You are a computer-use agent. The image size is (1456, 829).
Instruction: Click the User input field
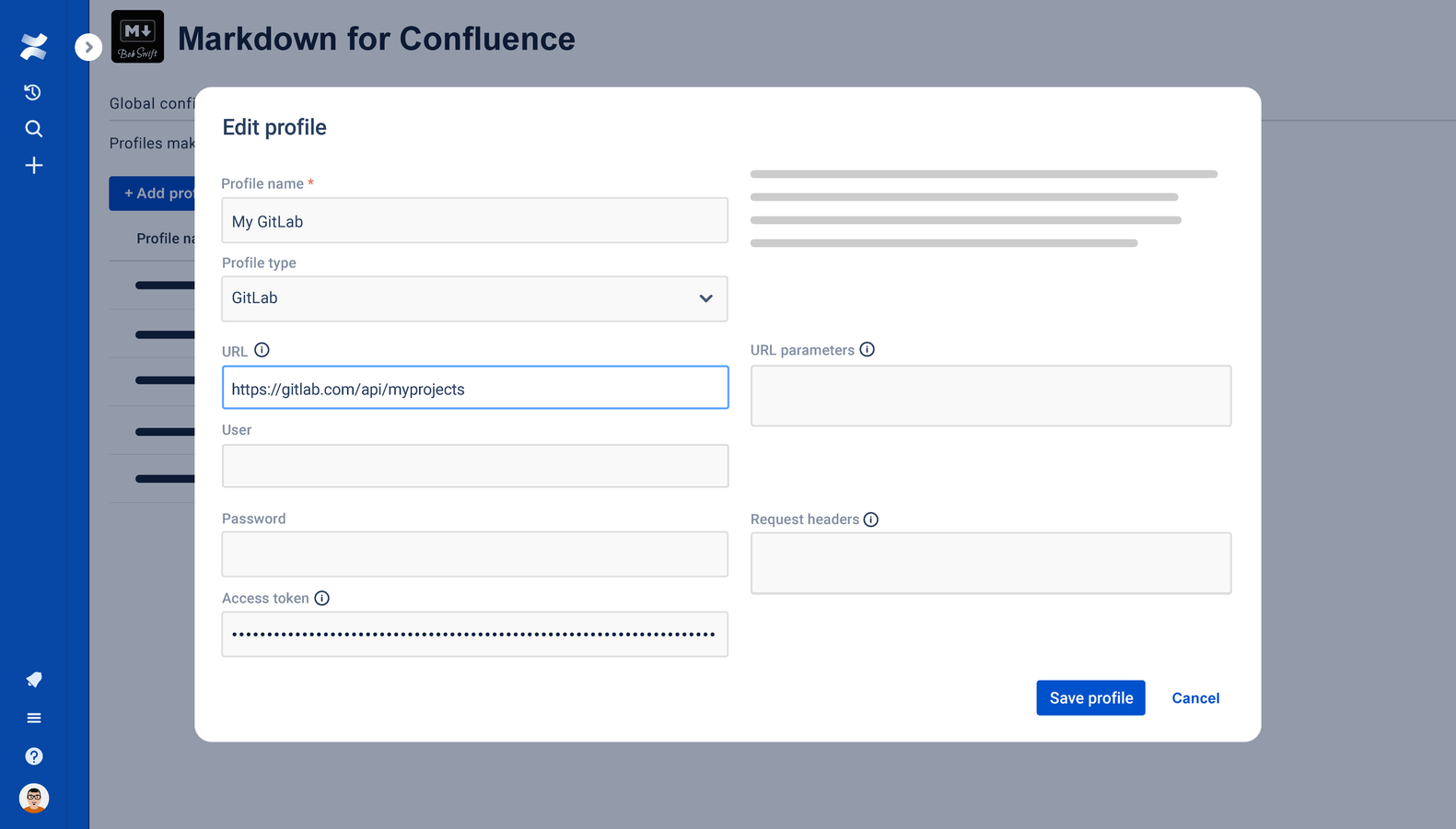click(475, 466)
